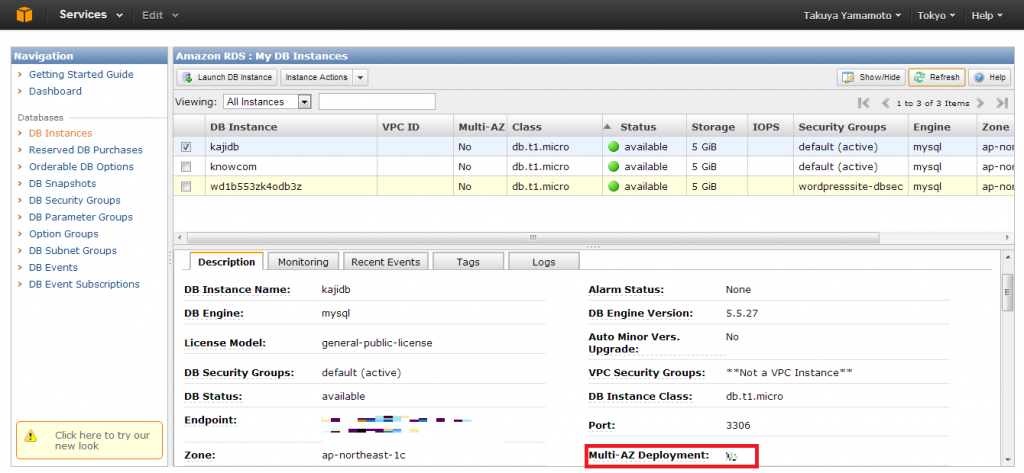Uncheck the kajidb instance checkbox

[x=186, y=147]
